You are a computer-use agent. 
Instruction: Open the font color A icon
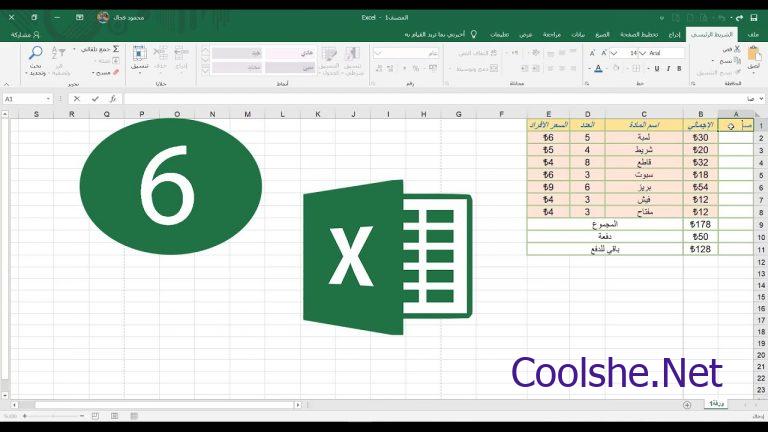click(x=598, y=69)
